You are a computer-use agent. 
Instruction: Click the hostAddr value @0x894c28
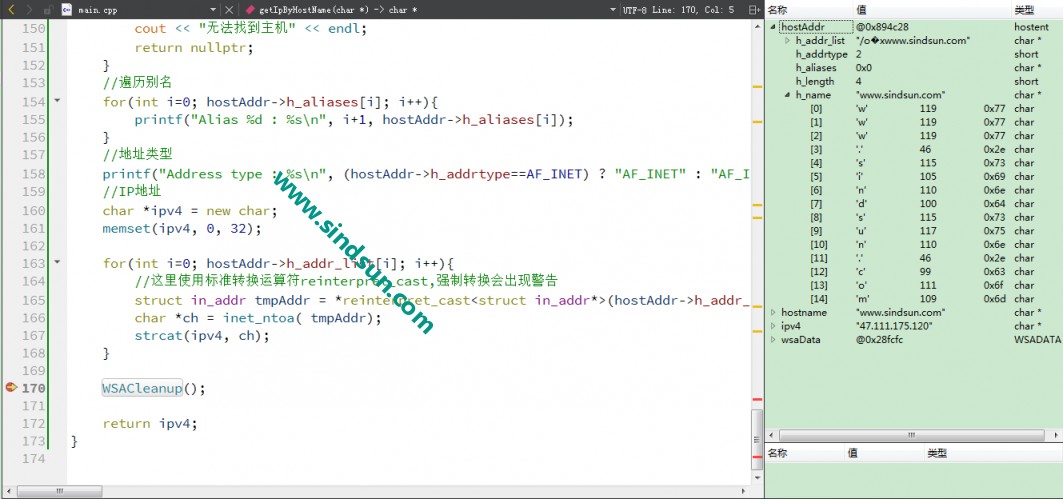[x=882, y=27]
